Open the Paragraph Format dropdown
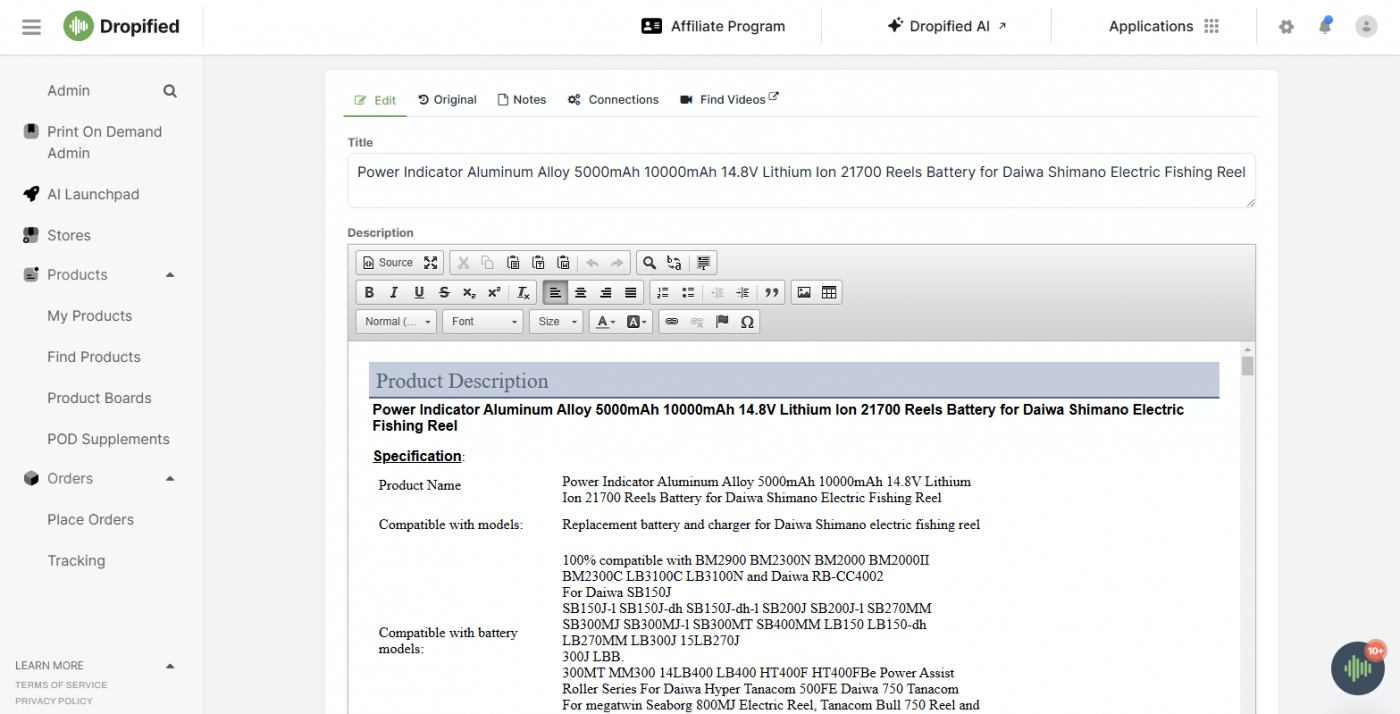Screen dimensions: 1400x714 coord(397,321)
